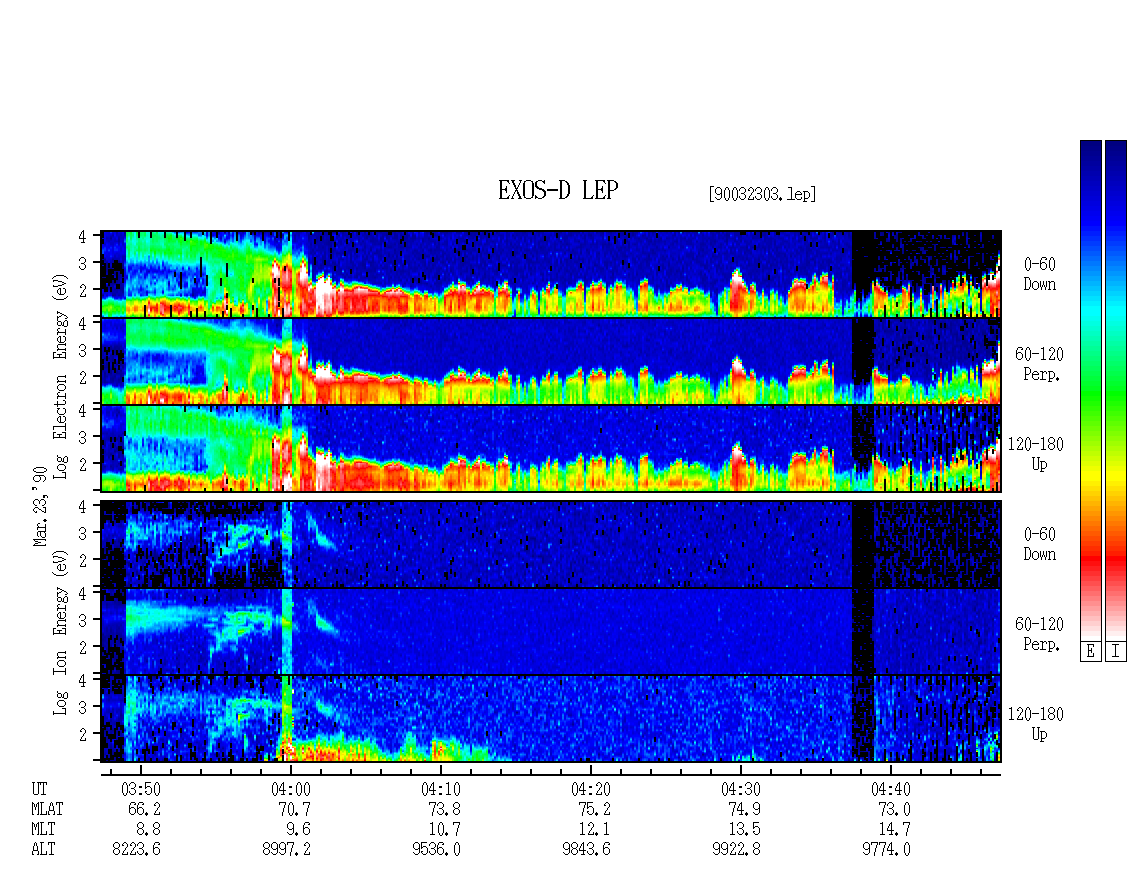Click the MLT value 9.6
The width and height of the screenshot is (1130, 875).
[x=298, y=830]
